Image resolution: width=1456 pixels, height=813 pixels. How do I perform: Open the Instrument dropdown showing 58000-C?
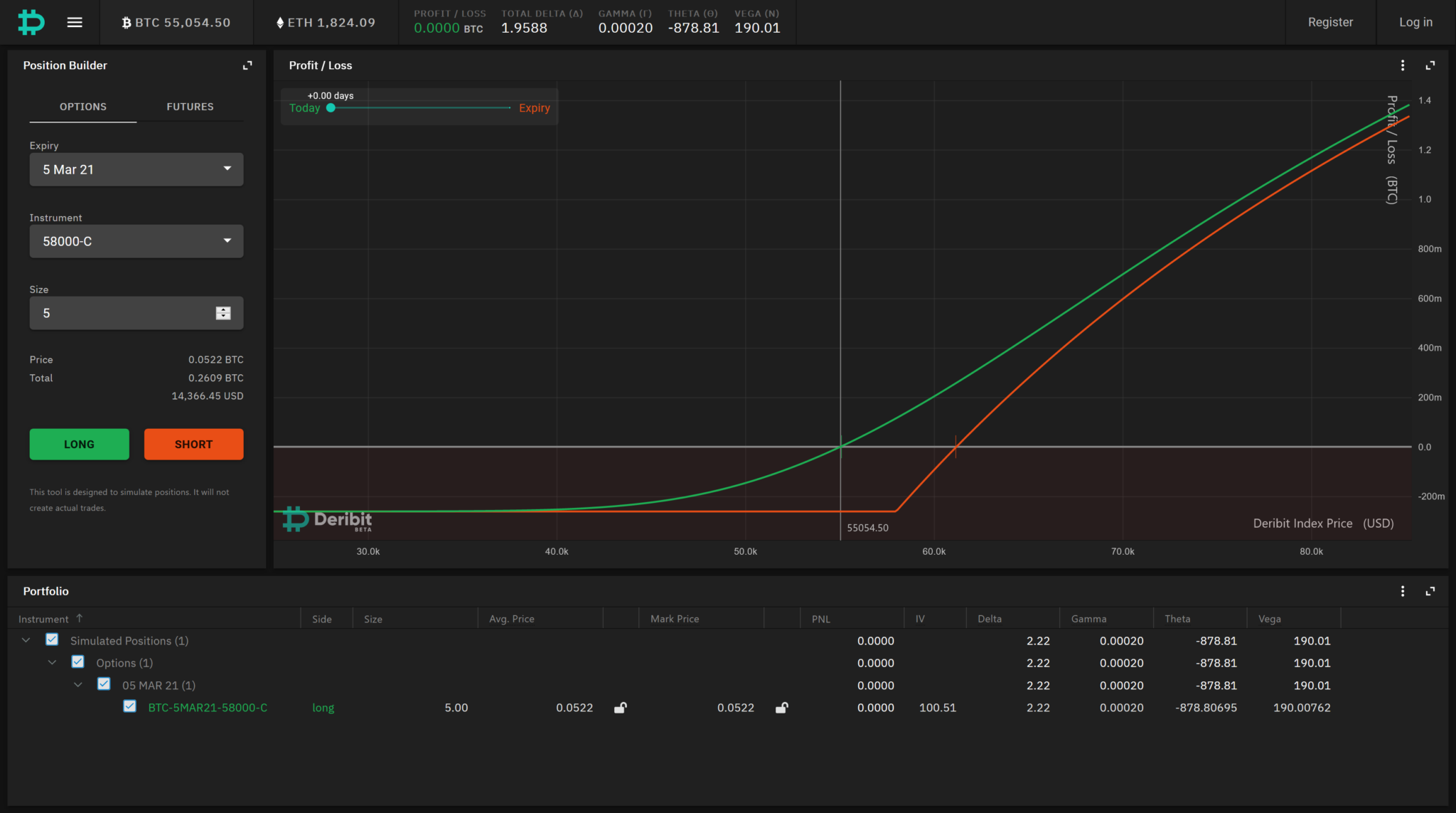136,241
